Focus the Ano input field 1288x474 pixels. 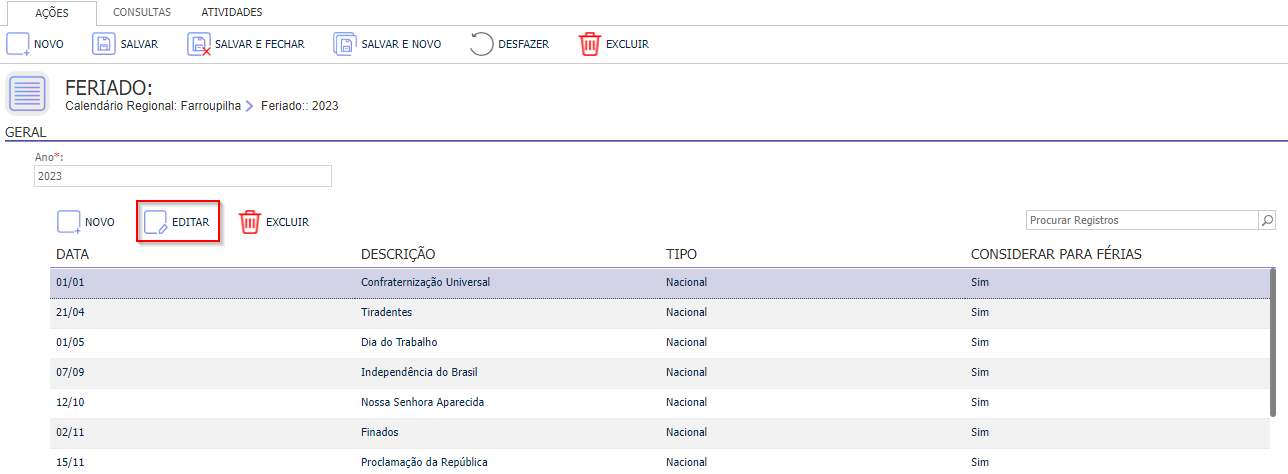click(183, 176)
